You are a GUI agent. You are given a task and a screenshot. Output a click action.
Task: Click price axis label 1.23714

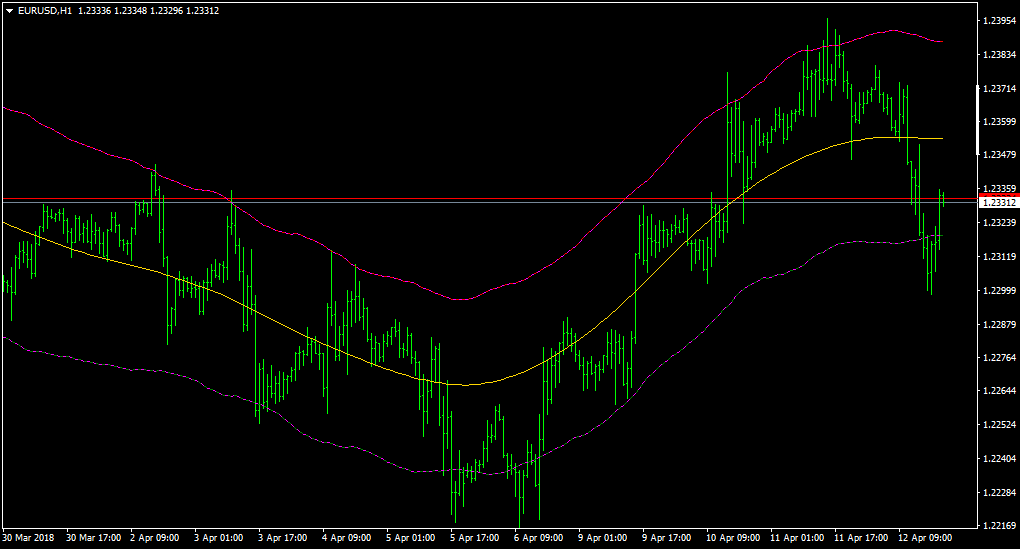(999, 88)
